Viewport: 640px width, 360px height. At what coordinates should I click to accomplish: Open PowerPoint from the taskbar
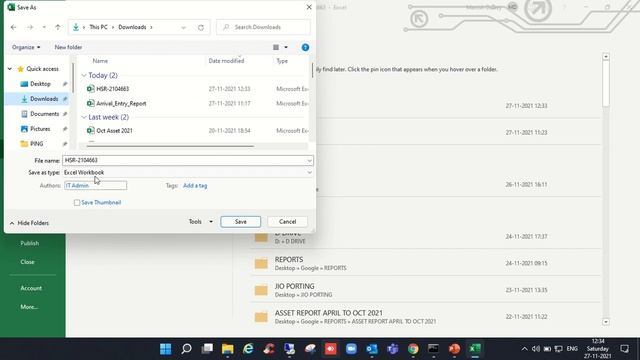coord(454,349)
